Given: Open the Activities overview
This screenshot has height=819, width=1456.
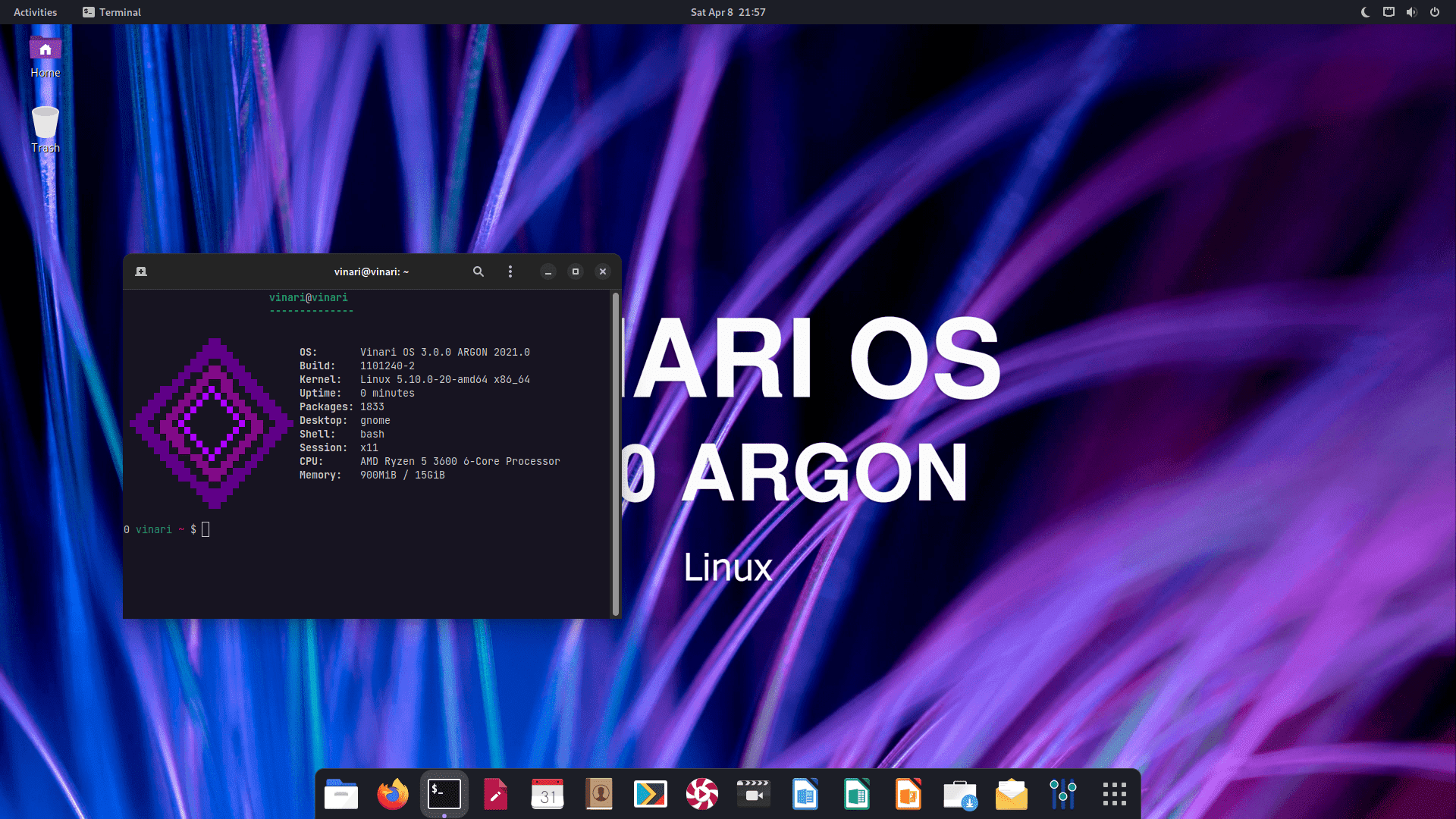Looking at the screenshot, I should coord(36,12).
